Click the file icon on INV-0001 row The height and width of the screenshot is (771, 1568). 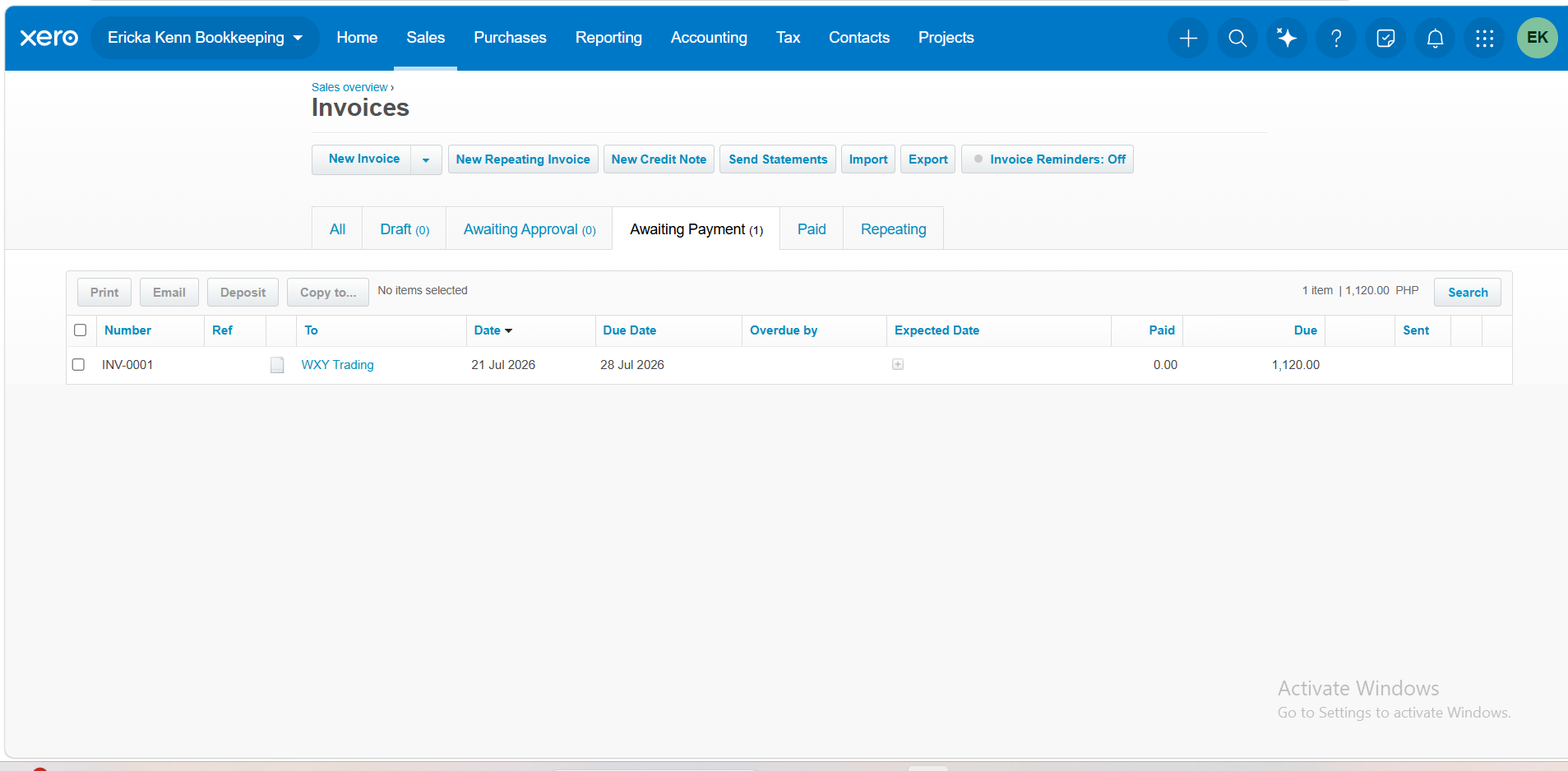pyautogui.click(x=277, y=365)
